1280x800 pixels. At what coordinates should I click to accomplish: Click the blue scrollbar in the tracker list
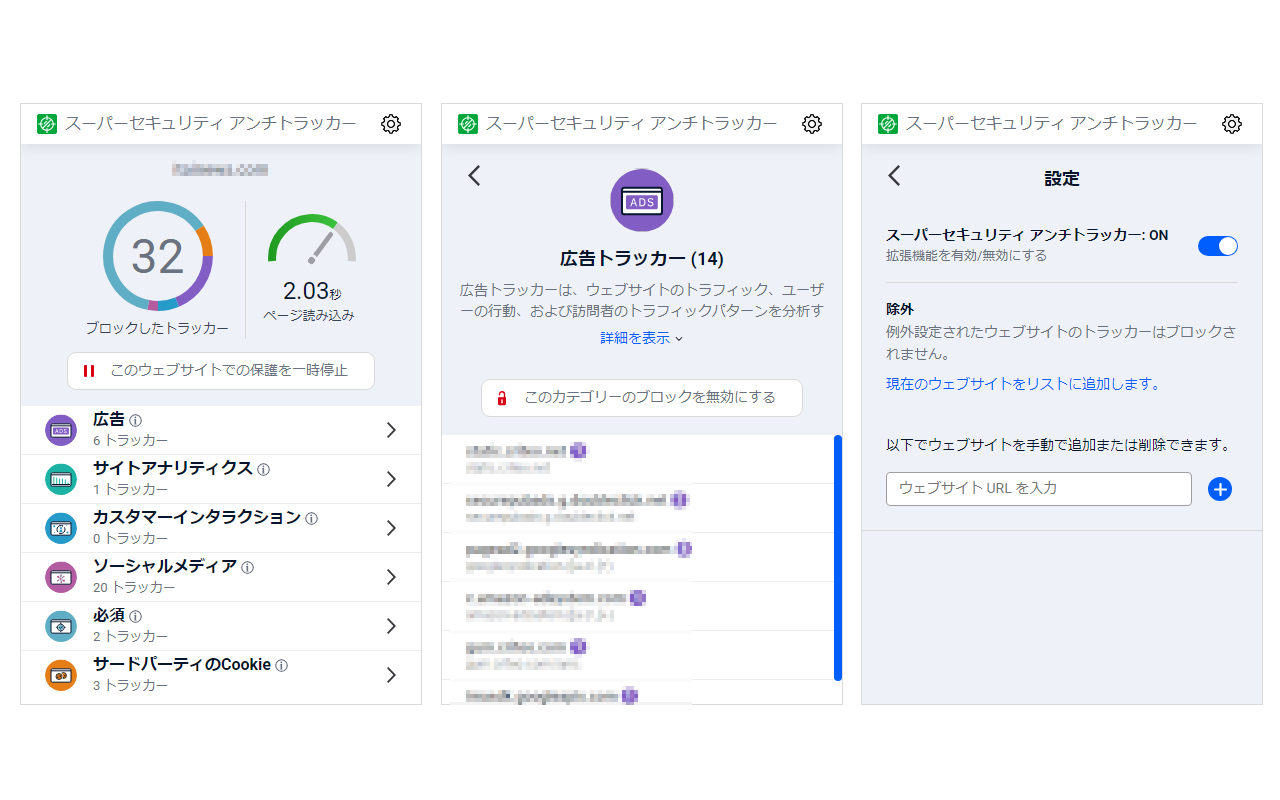[837, 558]
